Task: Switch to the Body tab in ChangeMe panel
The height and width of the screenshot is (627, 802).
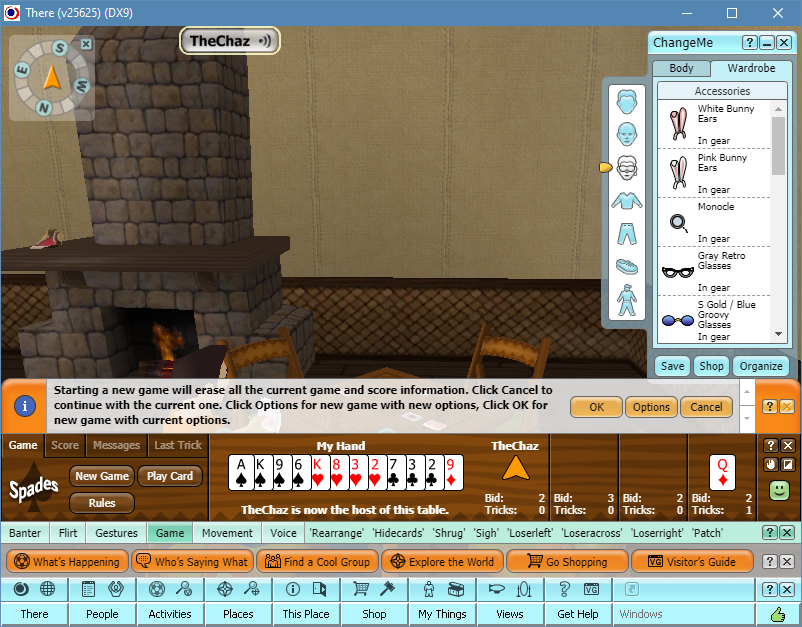Action: (x=681, y=68)
